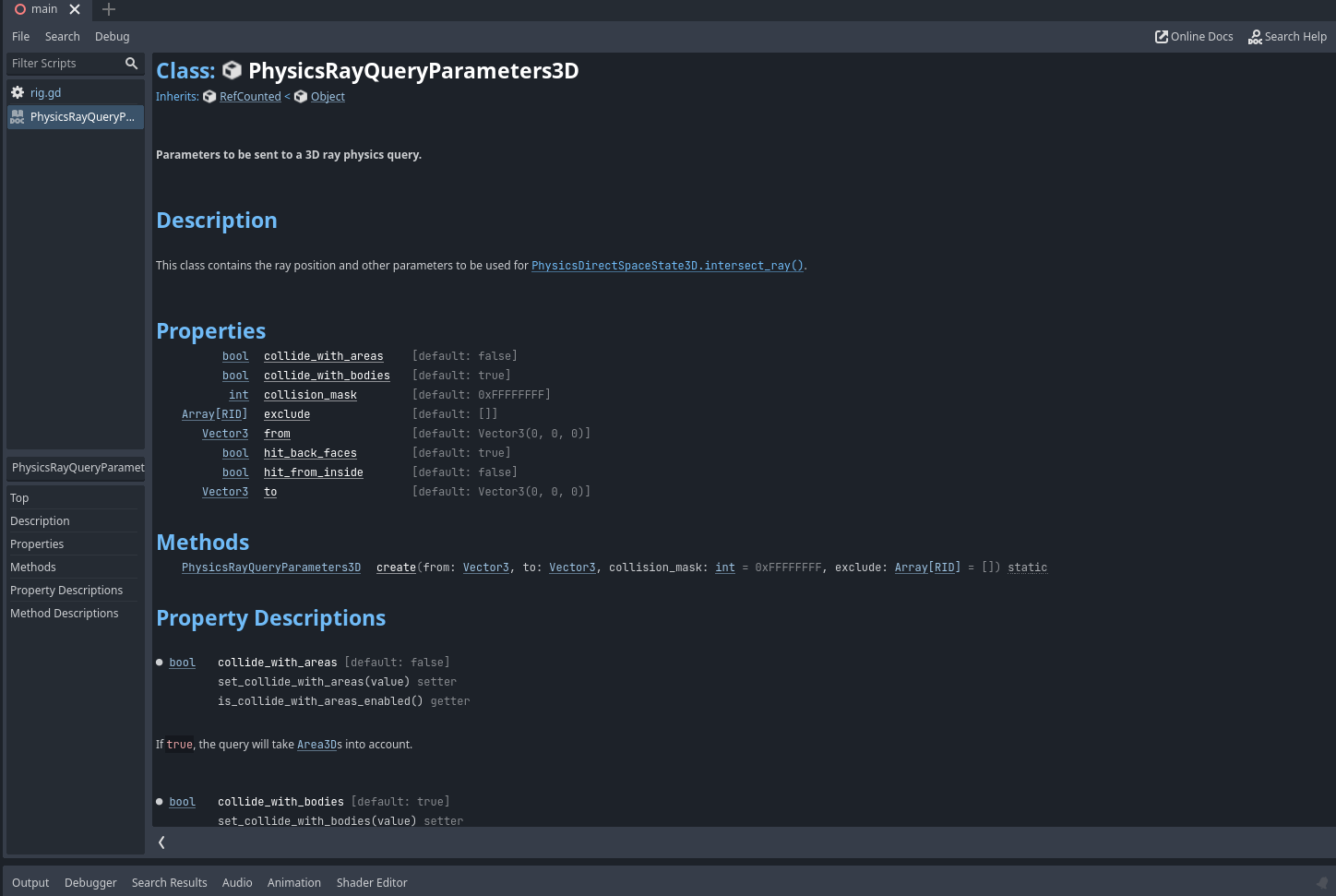The image size is (1336, 896).
Task: Open the exclude property link
Action: 287,414
